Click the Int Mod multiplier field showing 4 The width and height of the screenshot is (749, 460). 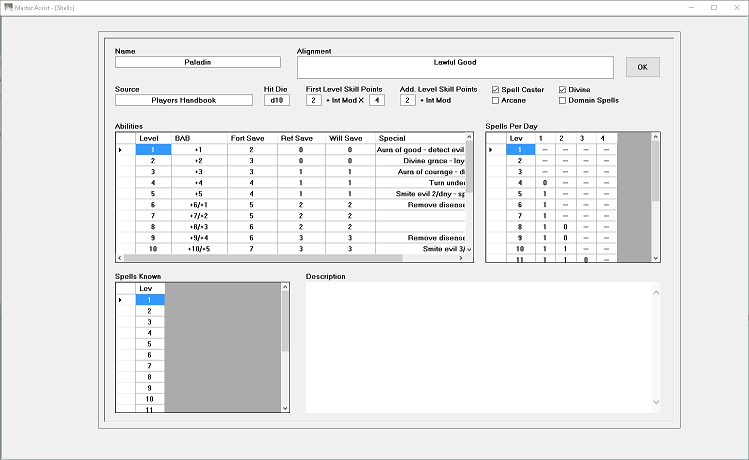tap(377, 100)
